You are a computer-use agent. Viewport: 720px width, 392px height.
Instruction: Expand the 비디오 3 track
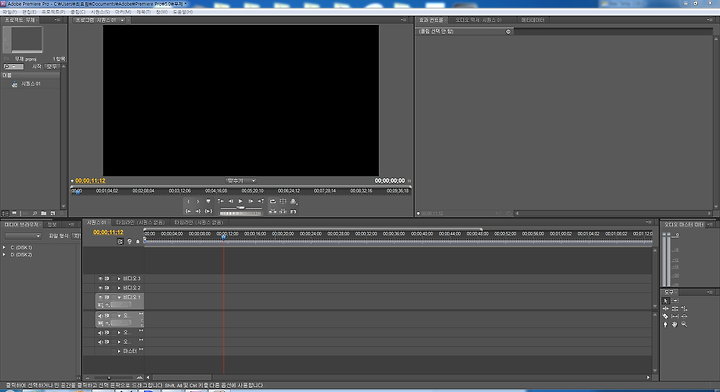pyautogui.click(x=119, y=279)
